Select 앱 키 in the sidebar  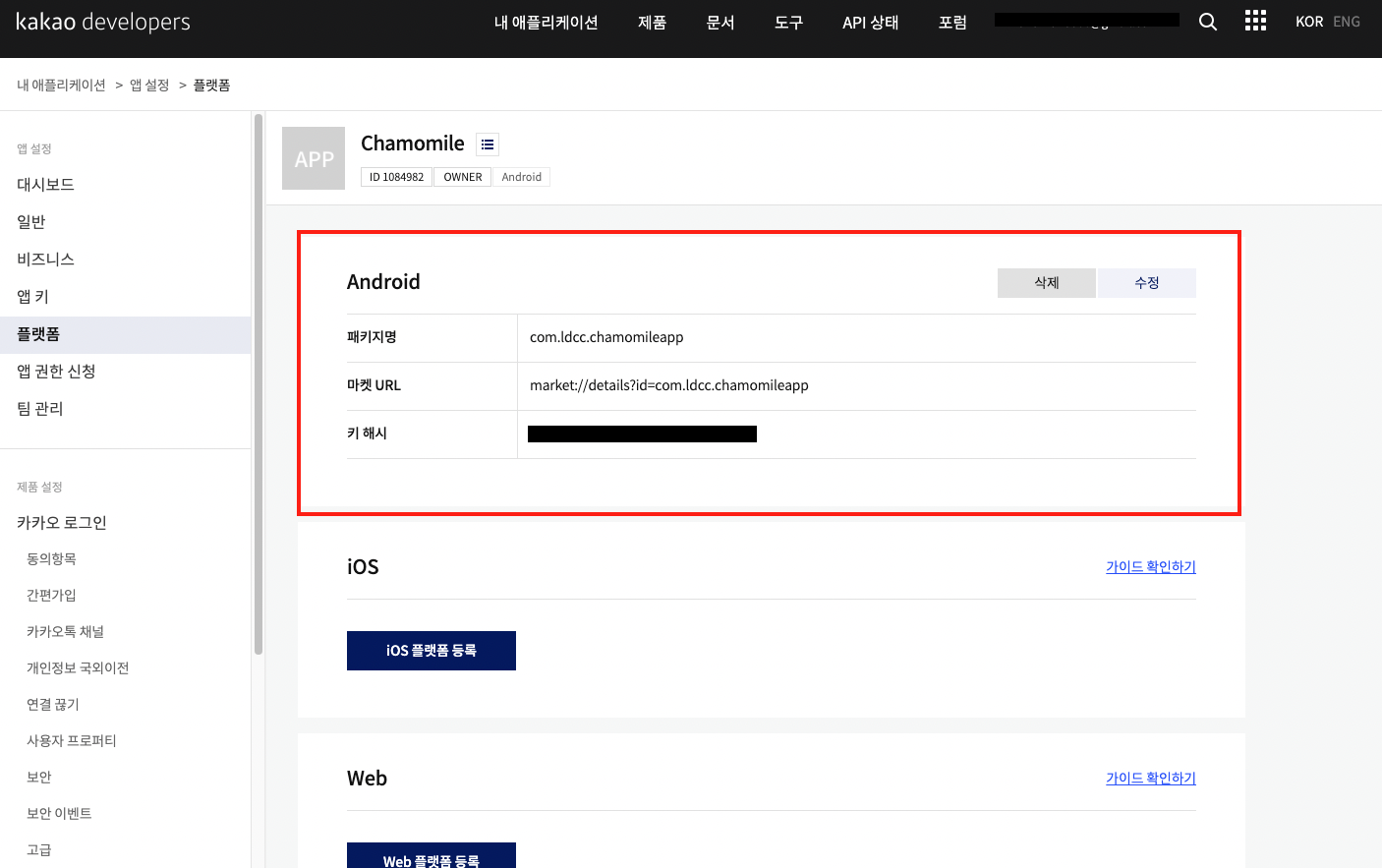pos(32,297)
